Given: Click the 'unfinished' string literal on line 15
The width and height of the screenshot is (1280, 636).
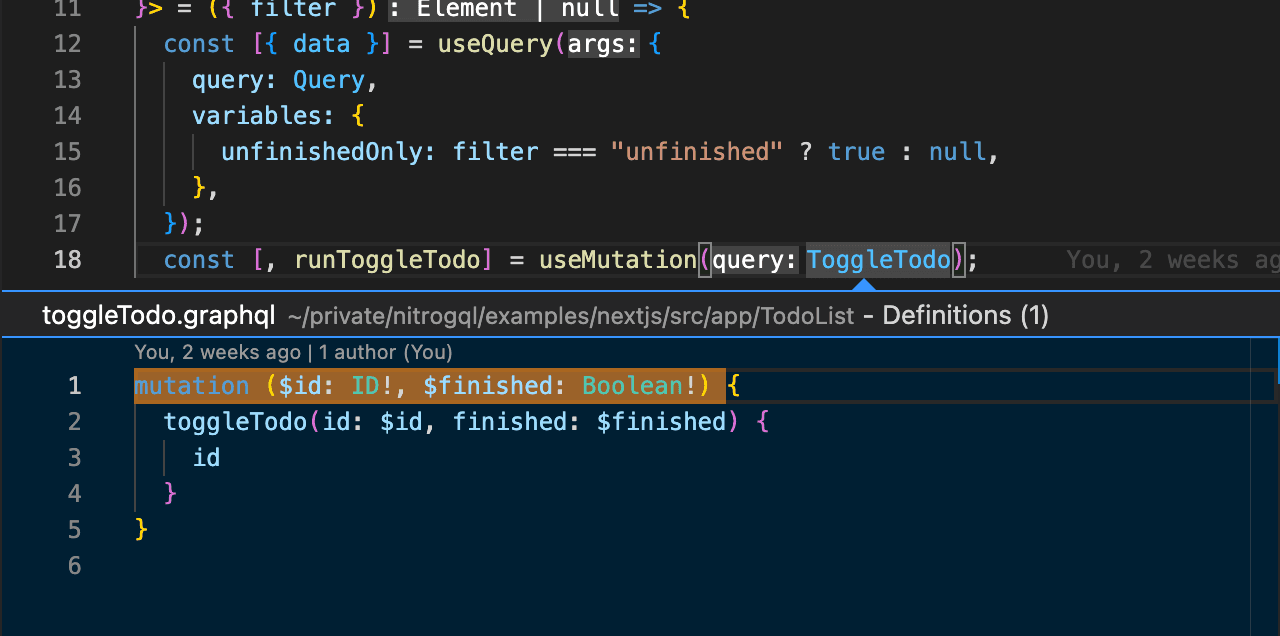Looking at the screenshot, I should tap(696, 151).
